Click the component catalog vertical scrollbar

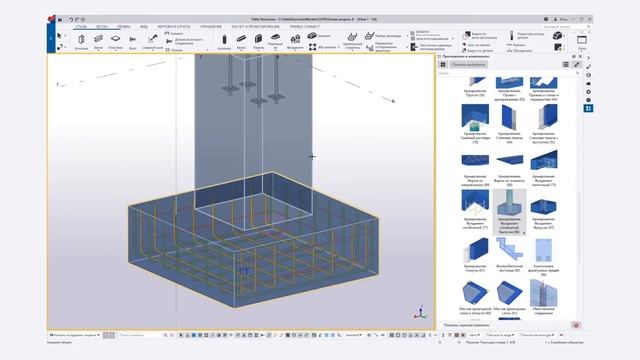point(579,229)
